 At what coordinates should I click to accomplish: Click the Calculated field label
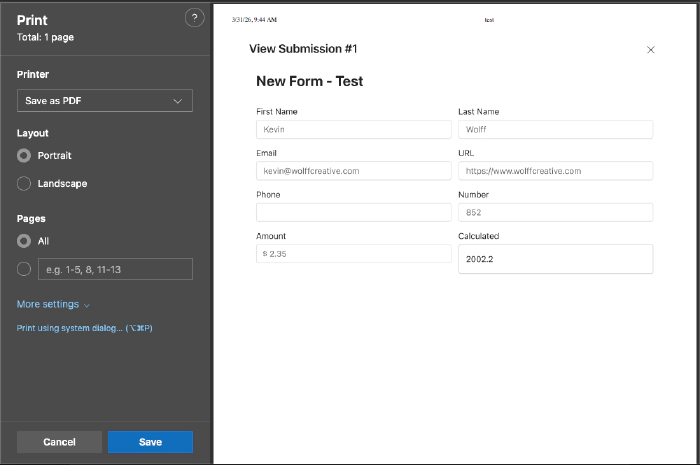(x=479, y=236)
